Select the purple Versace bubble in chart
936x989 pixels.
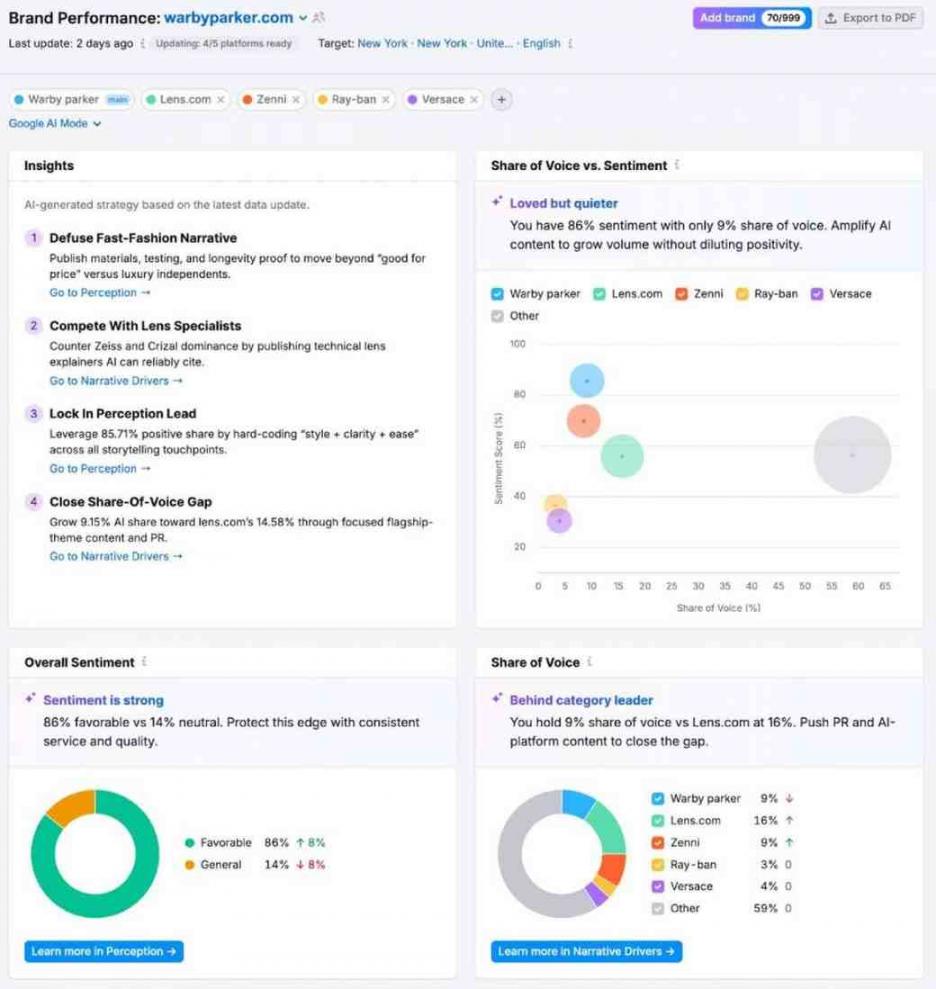click(x=559, y=521)
